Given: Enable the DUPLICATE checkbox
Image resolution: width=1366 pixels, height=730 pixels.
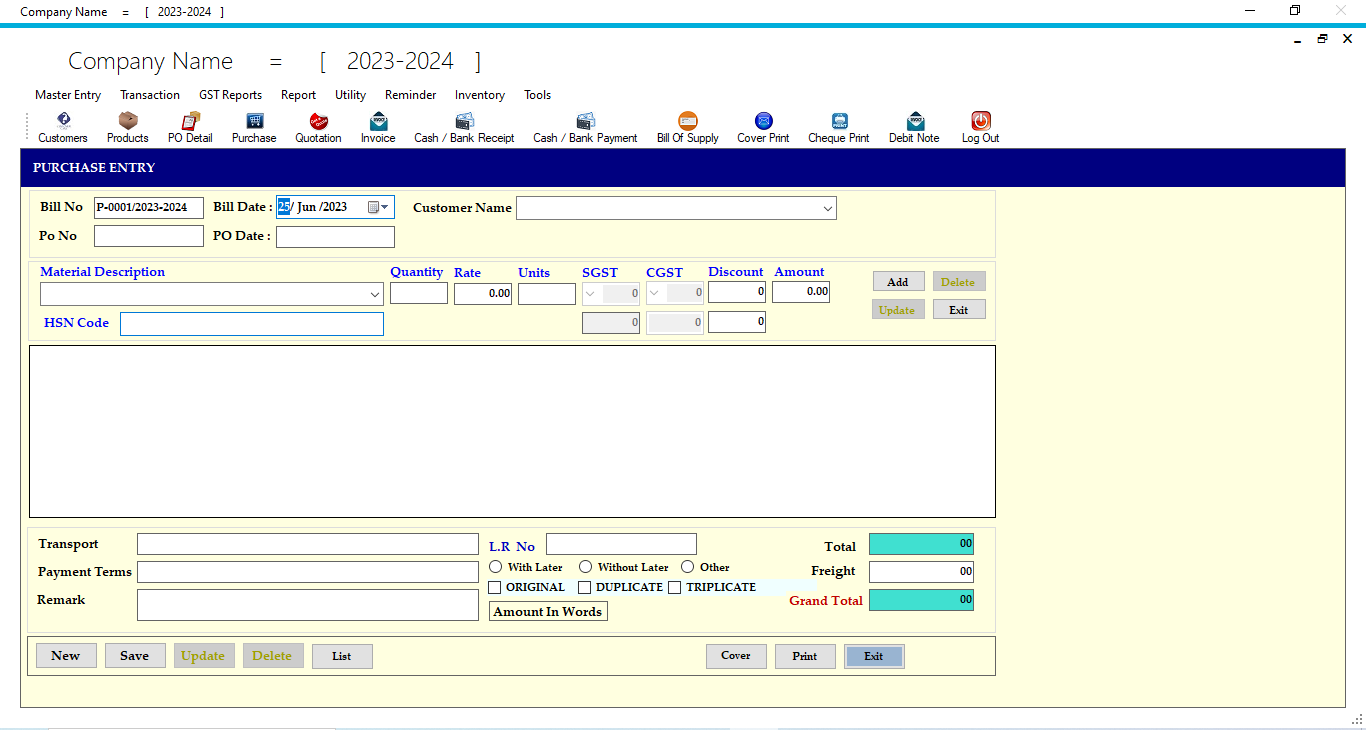Looking at the screenshot, I should pyautogui.click(x=584, y=587).
